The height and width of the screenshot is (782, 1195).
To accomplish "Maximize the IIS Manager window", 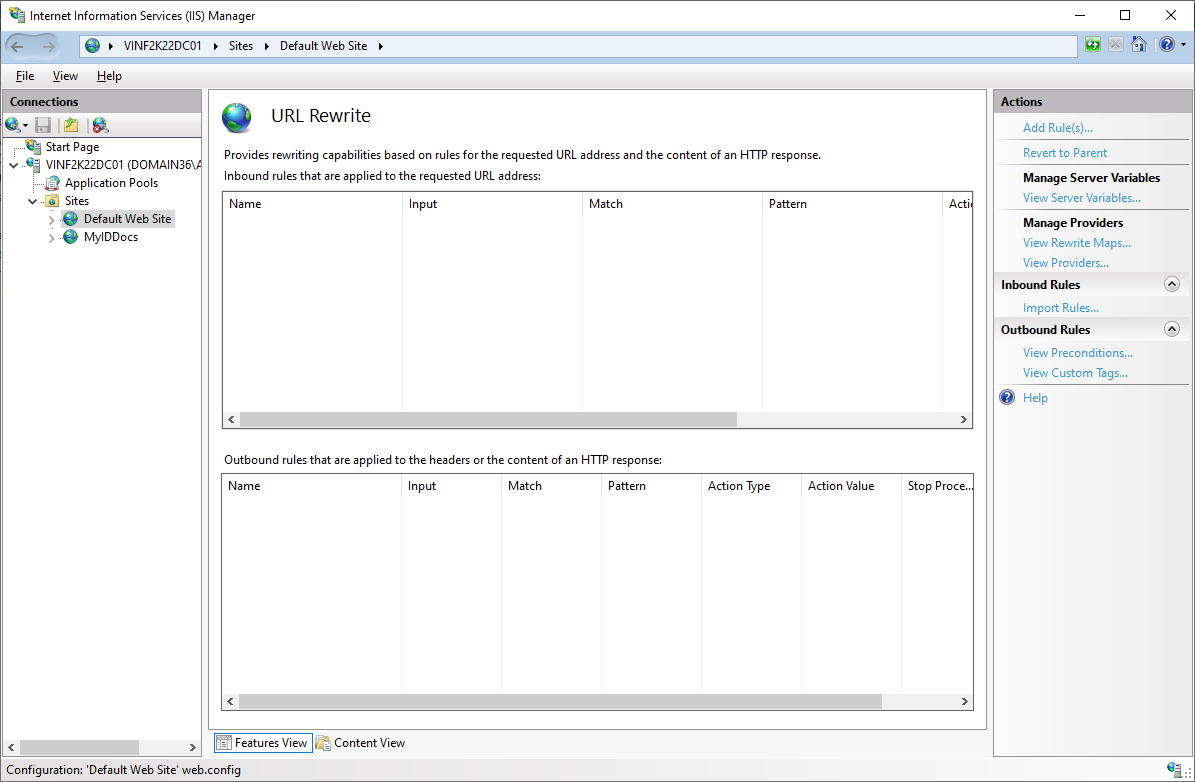I will coord(1125,15).
